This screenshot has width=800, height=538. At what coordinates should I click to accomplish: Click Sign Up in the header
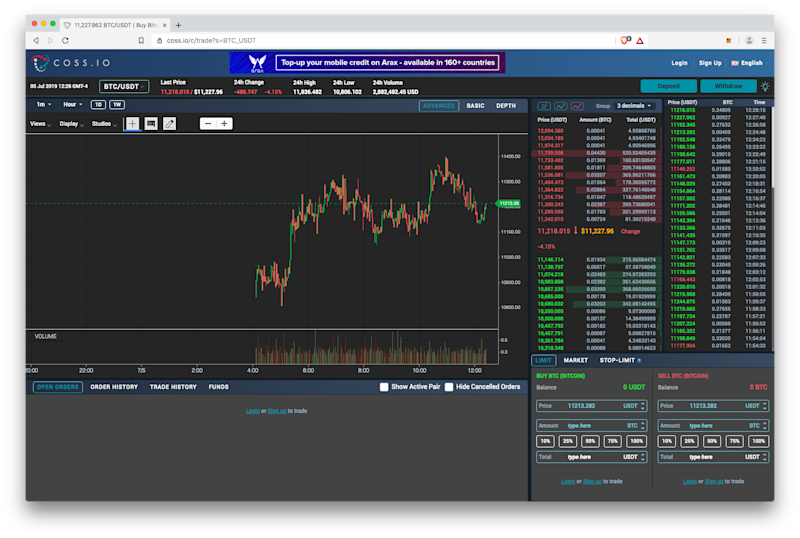(710, 63)
